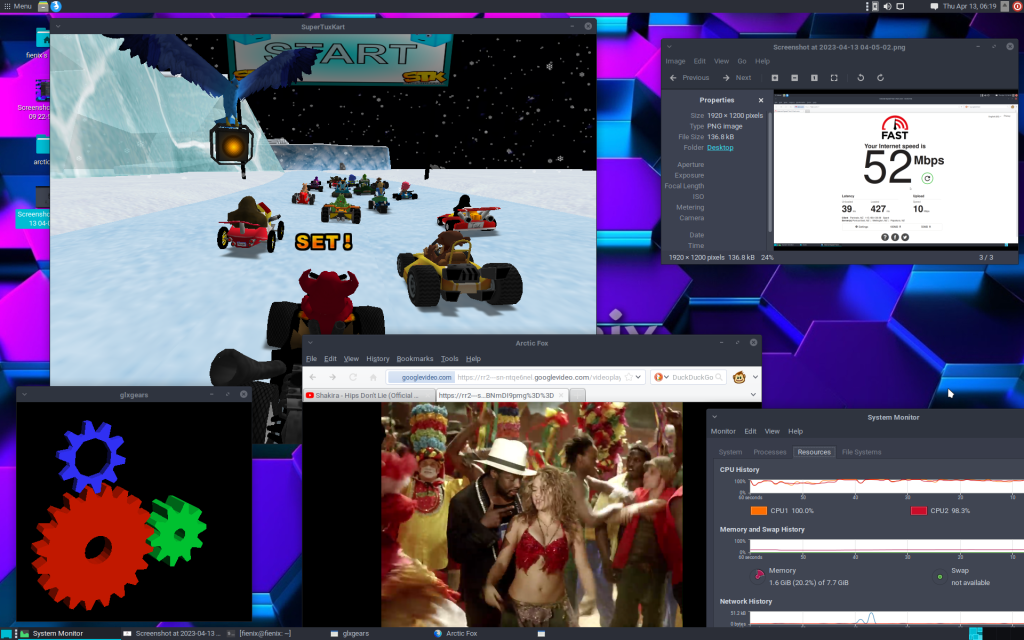Click Forward arrow in Arctic Fox
The image size is (1024, 640).
point(332,377)
